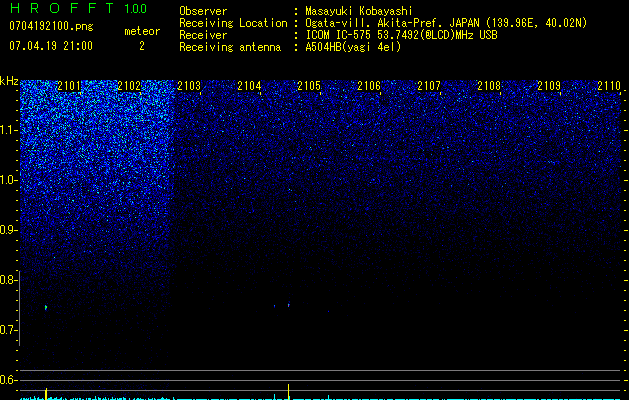Screen dimensions: 629x400
Task: Click the 'Observer' field label
Action: [203, 11]
